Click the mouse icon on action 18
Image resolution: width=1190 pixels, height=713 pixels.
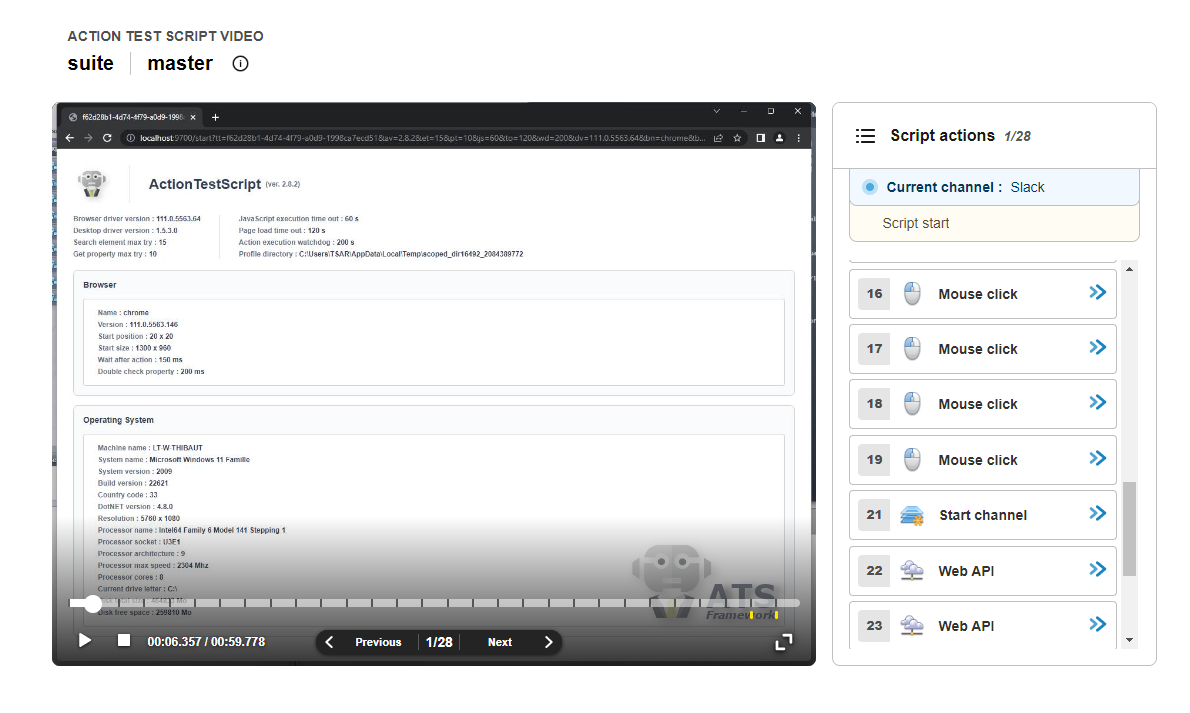point(912,404)
